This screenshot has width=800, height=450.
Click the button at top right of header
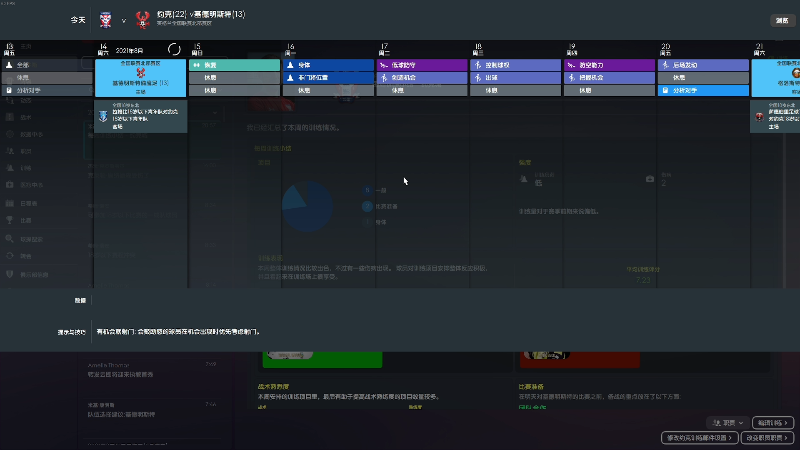[782, 20]
